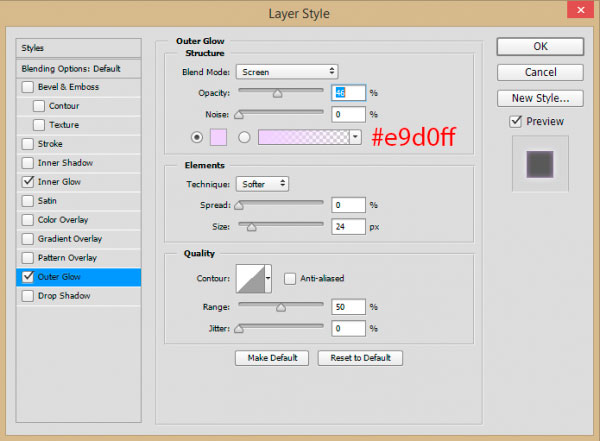The image size is (600, 441).
Task: Click Reset to Default button
Action: 360,358
